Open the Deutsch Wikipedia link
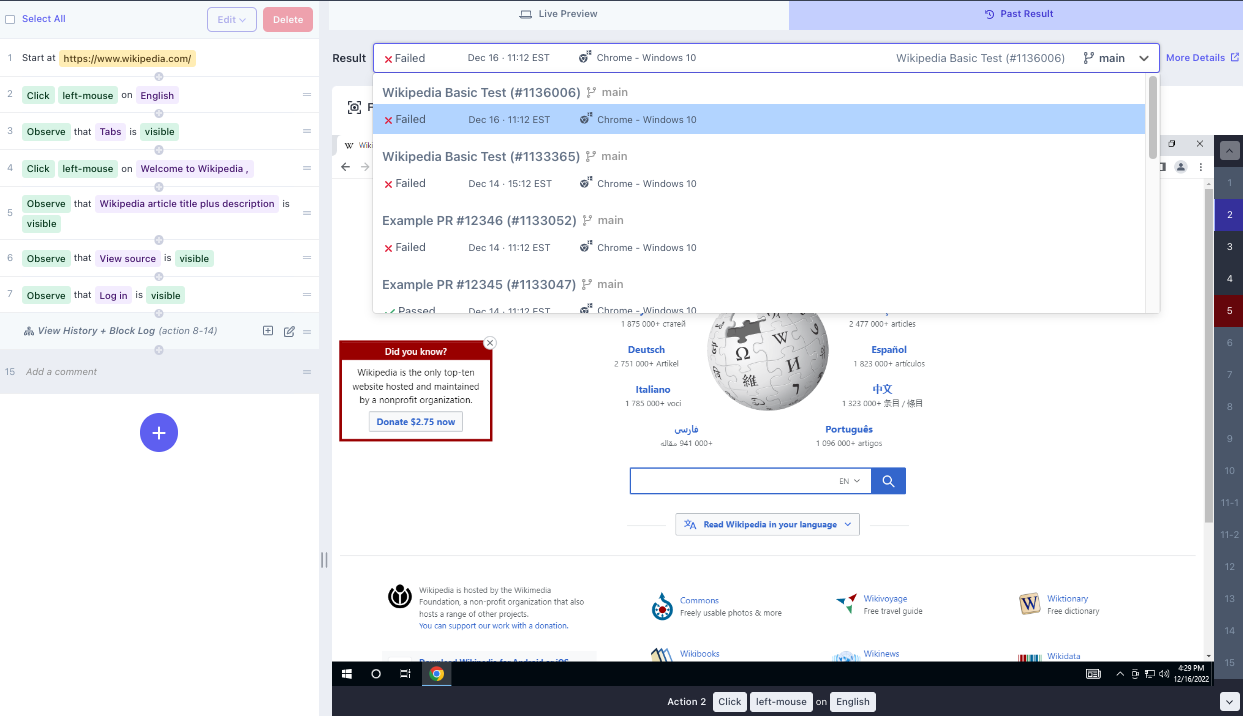Screen dimensions: 1243x716 646,350
